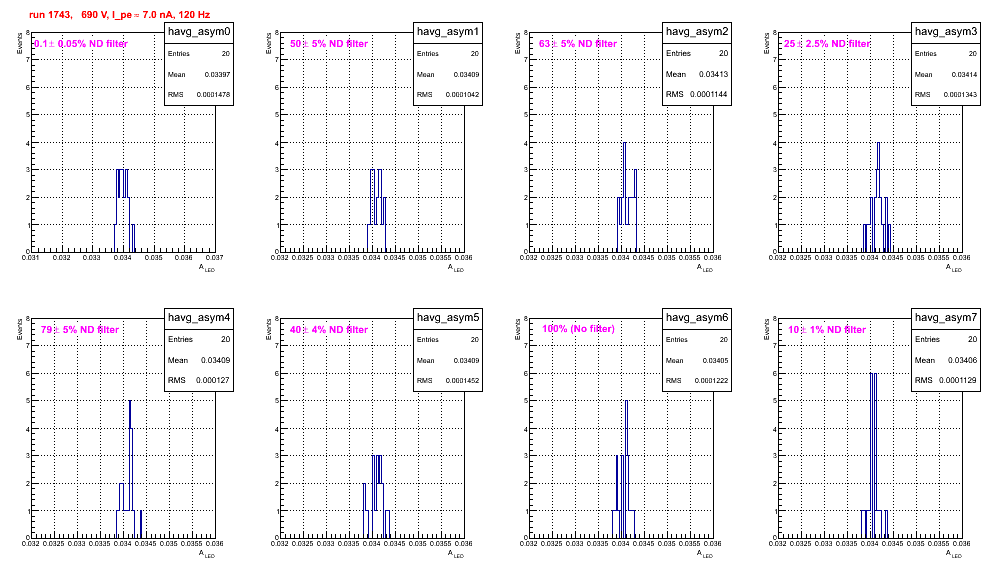Screen dimensions: 996x572
Task: Click RMS value 0.0001343 in havg_asym3
Action: pyautogui.click(x=960, y=95)
